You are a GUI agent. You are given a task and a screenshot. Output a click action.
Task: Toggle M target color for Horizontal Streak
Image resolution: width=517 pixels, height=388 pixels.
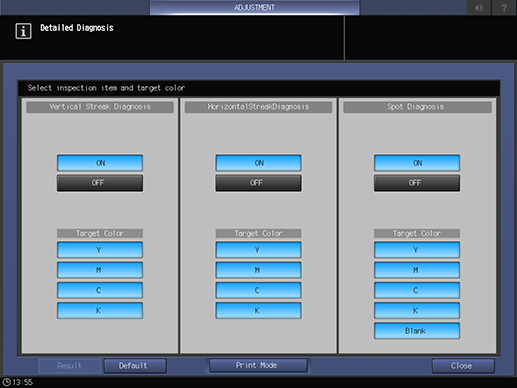[258, 270]
